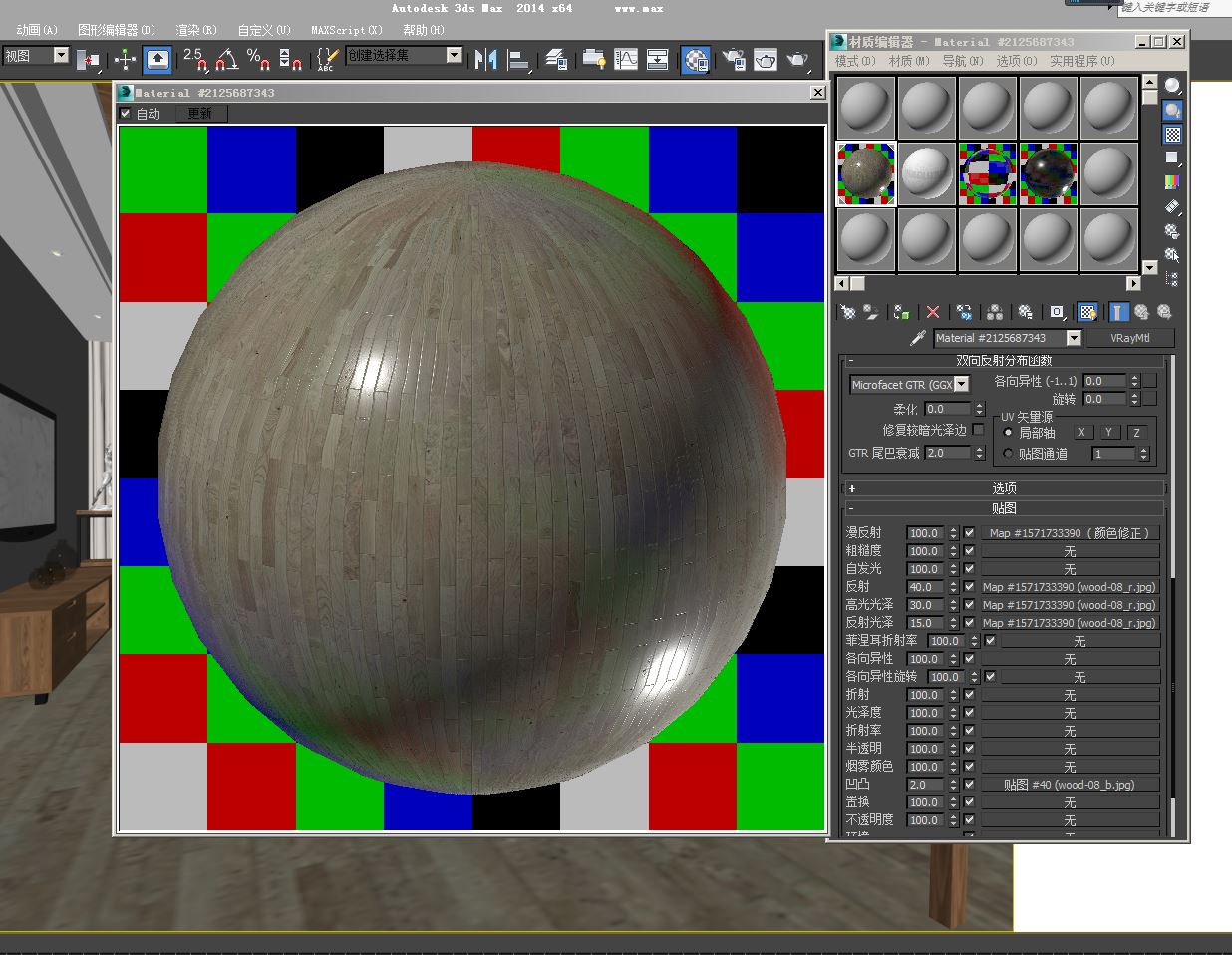Click the Select and Move tool

pyautogui.click(x=125, y=60)
